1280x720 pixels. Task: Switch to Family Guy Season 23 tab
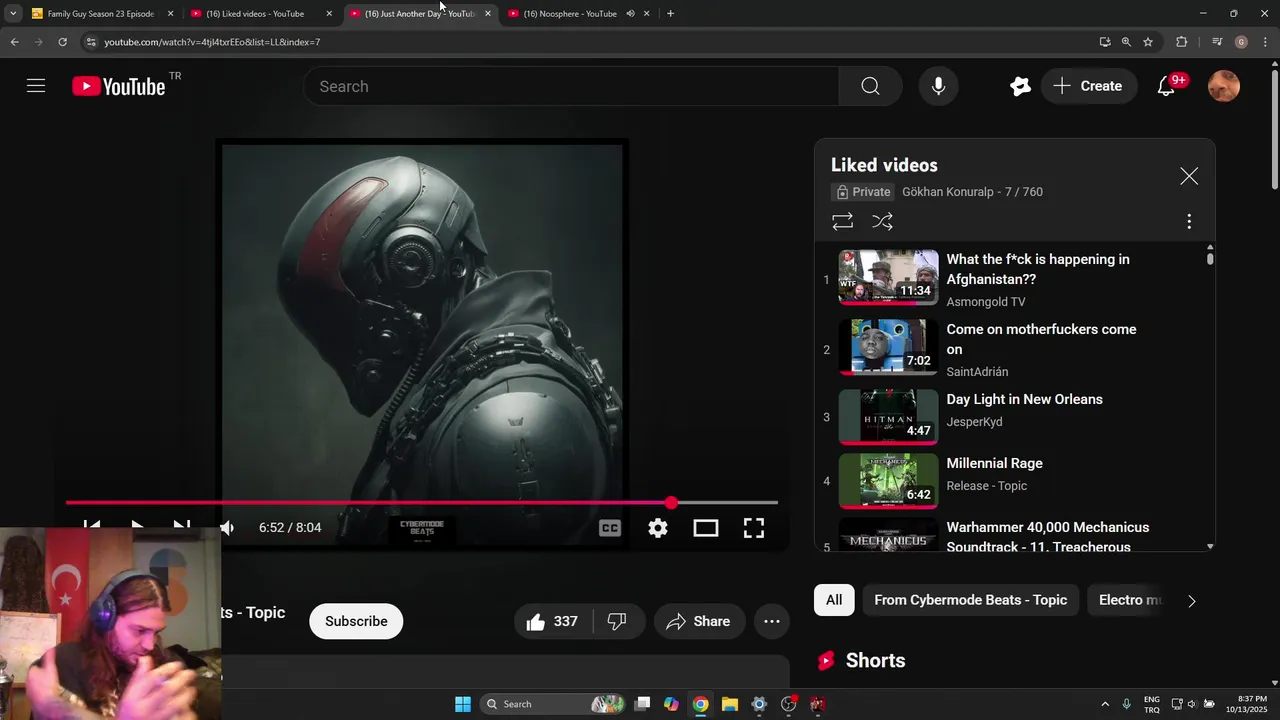click(x=100, y=14)
